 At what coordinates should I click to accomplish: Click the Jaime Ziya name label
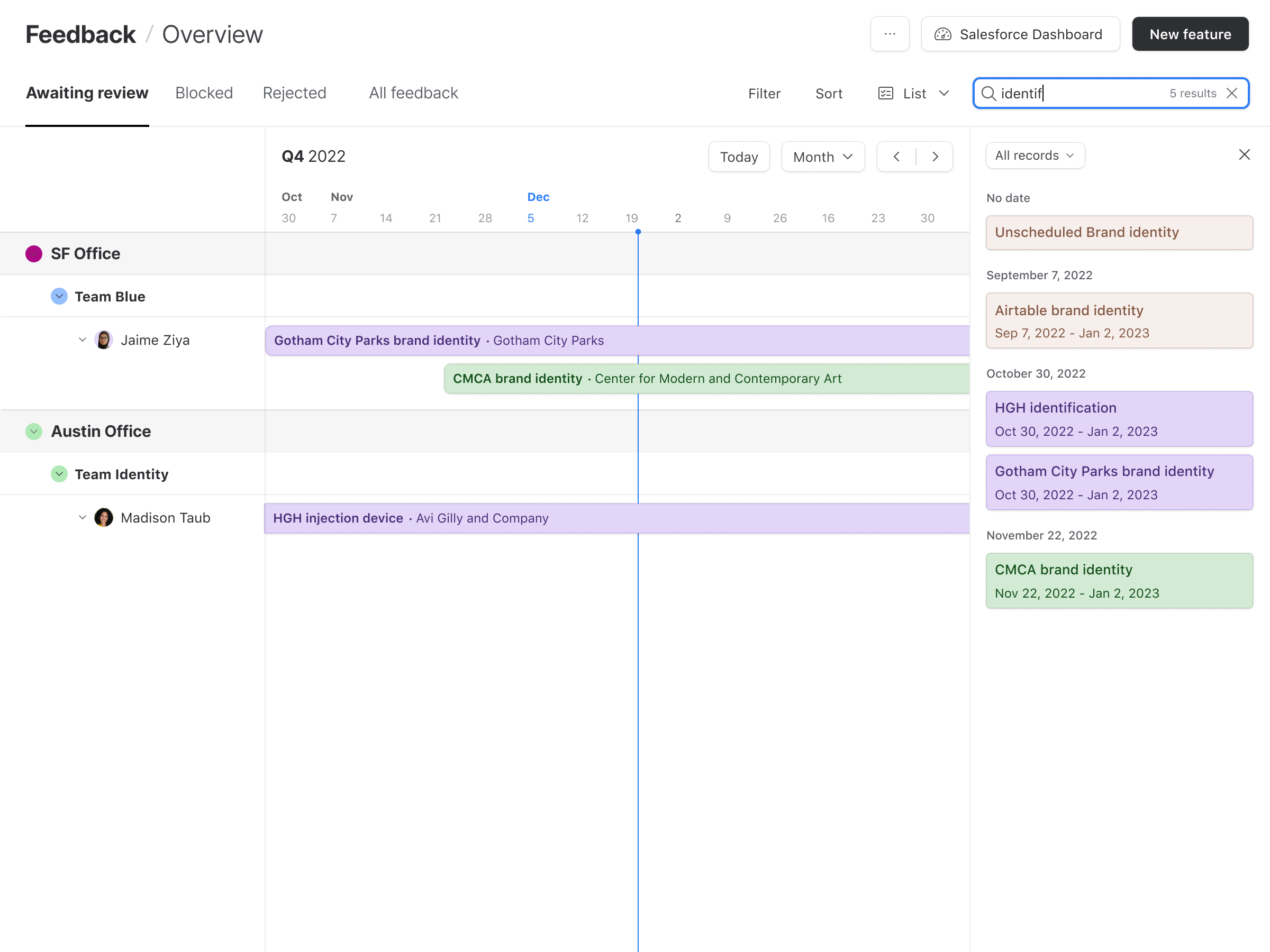[155, 340]
